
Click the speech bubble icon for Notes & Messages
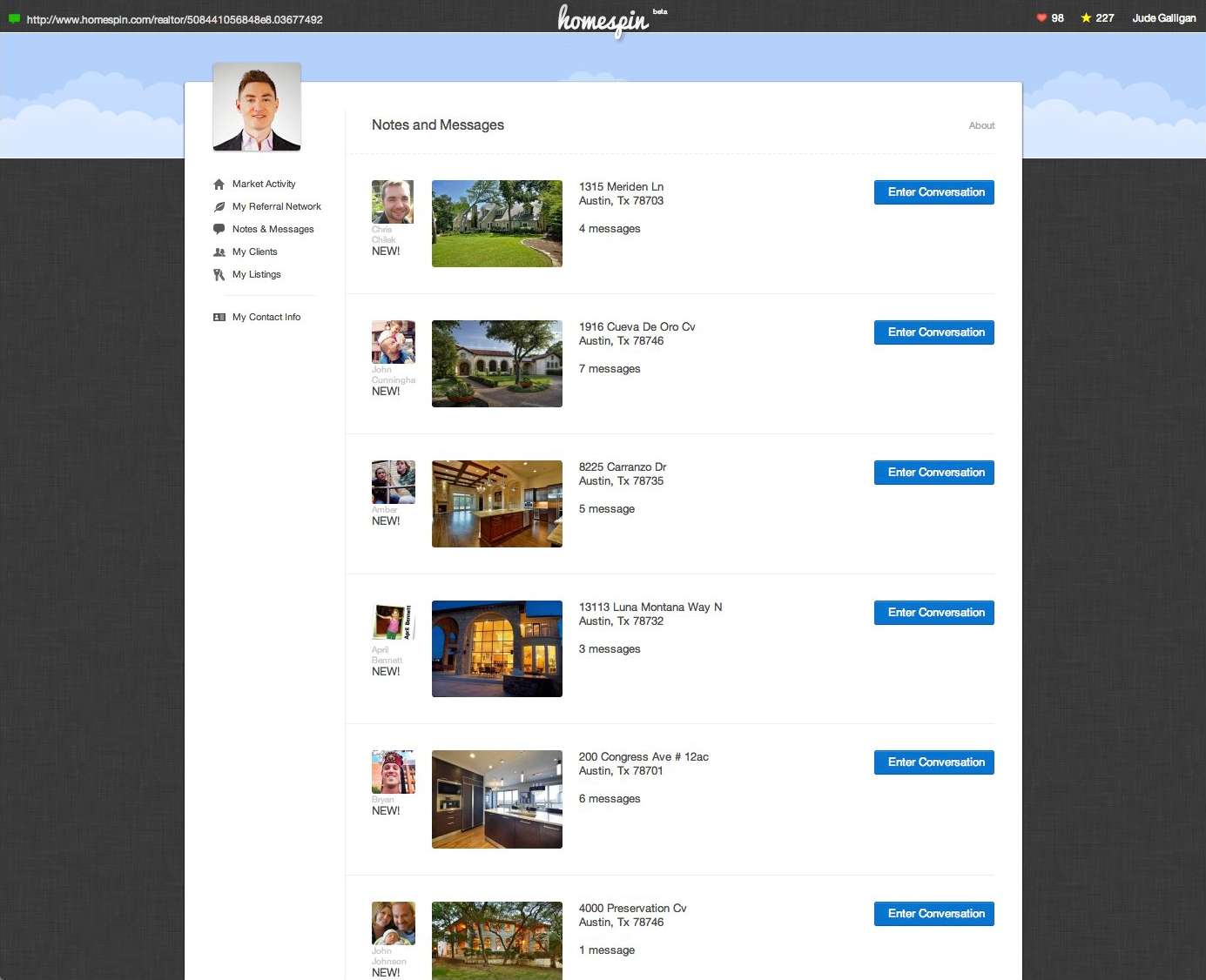click(219, 229)
